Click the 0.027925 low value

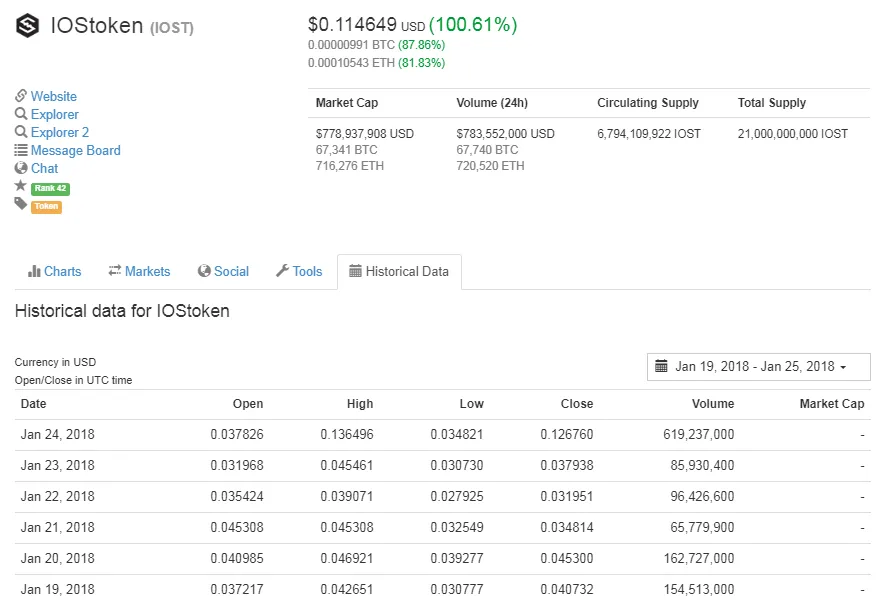(457, 497)
